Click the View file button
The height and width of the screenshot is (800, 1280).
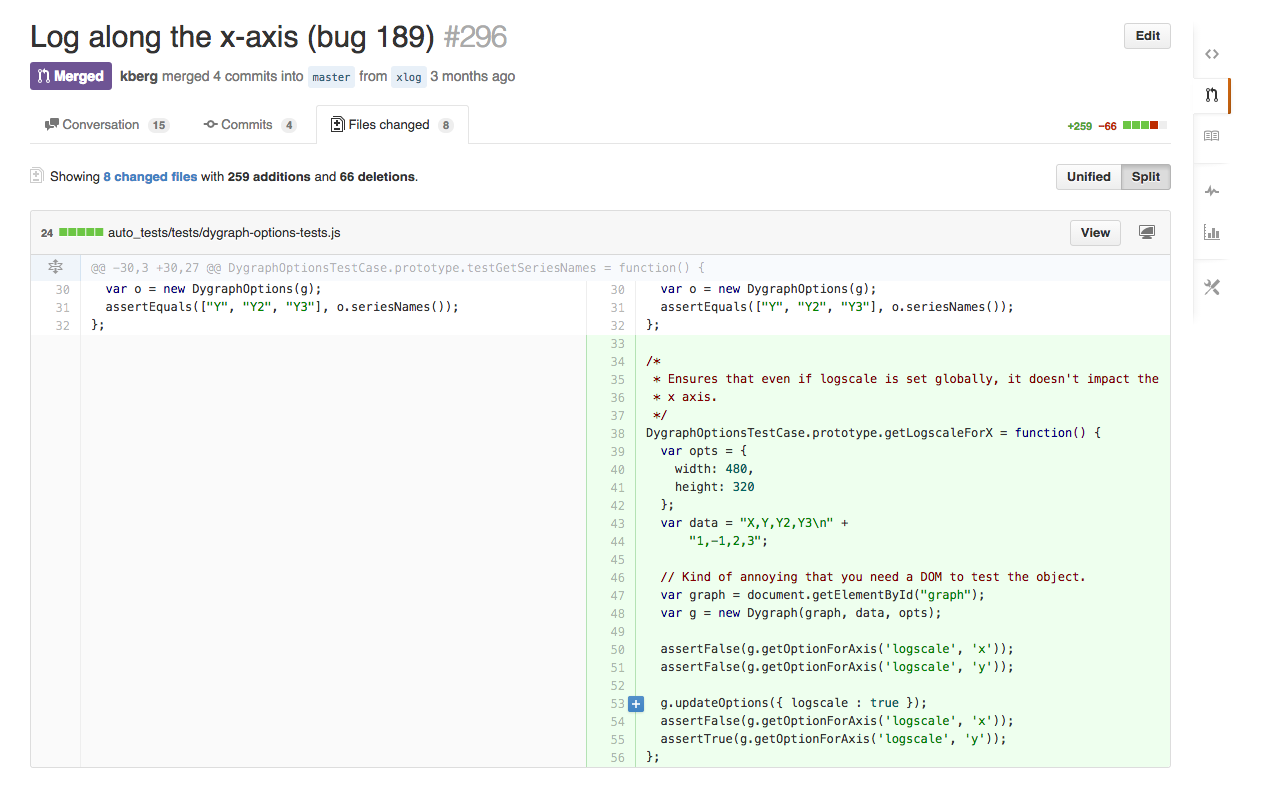pyautogui.click(x=1095, y=233)
